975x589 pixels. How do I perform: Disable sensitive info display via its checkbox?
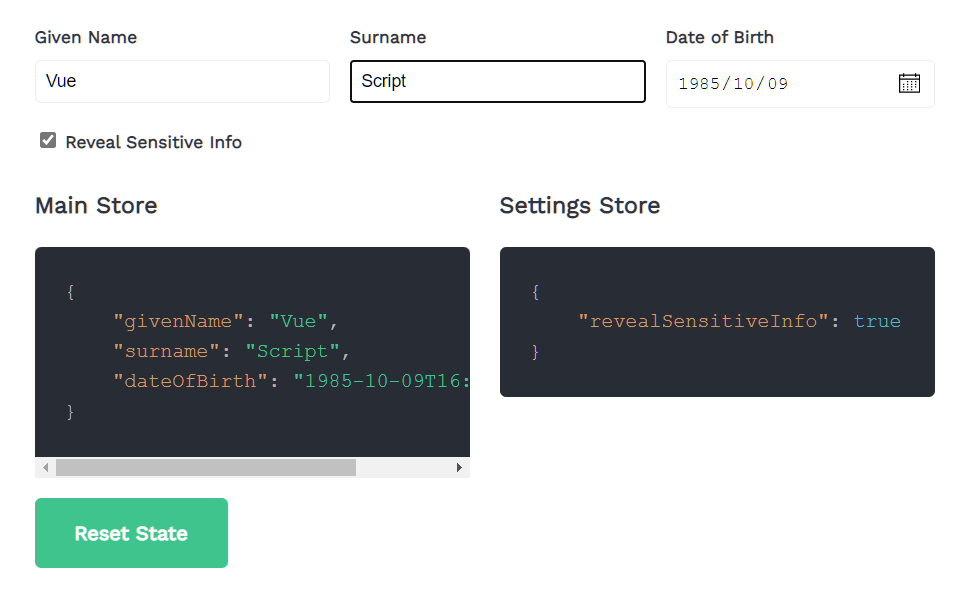tap(47, 140)
